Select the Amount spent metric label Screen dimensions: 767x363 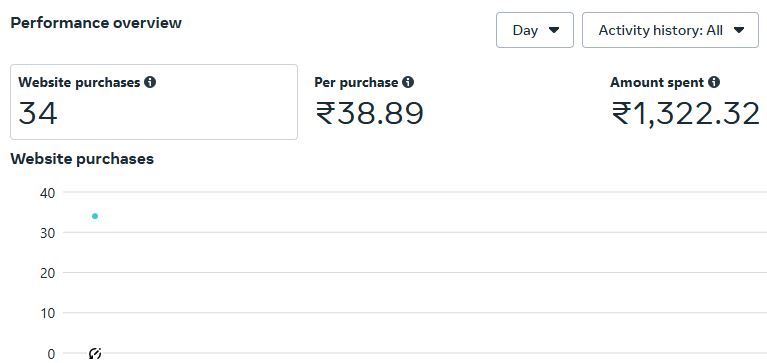657,82
